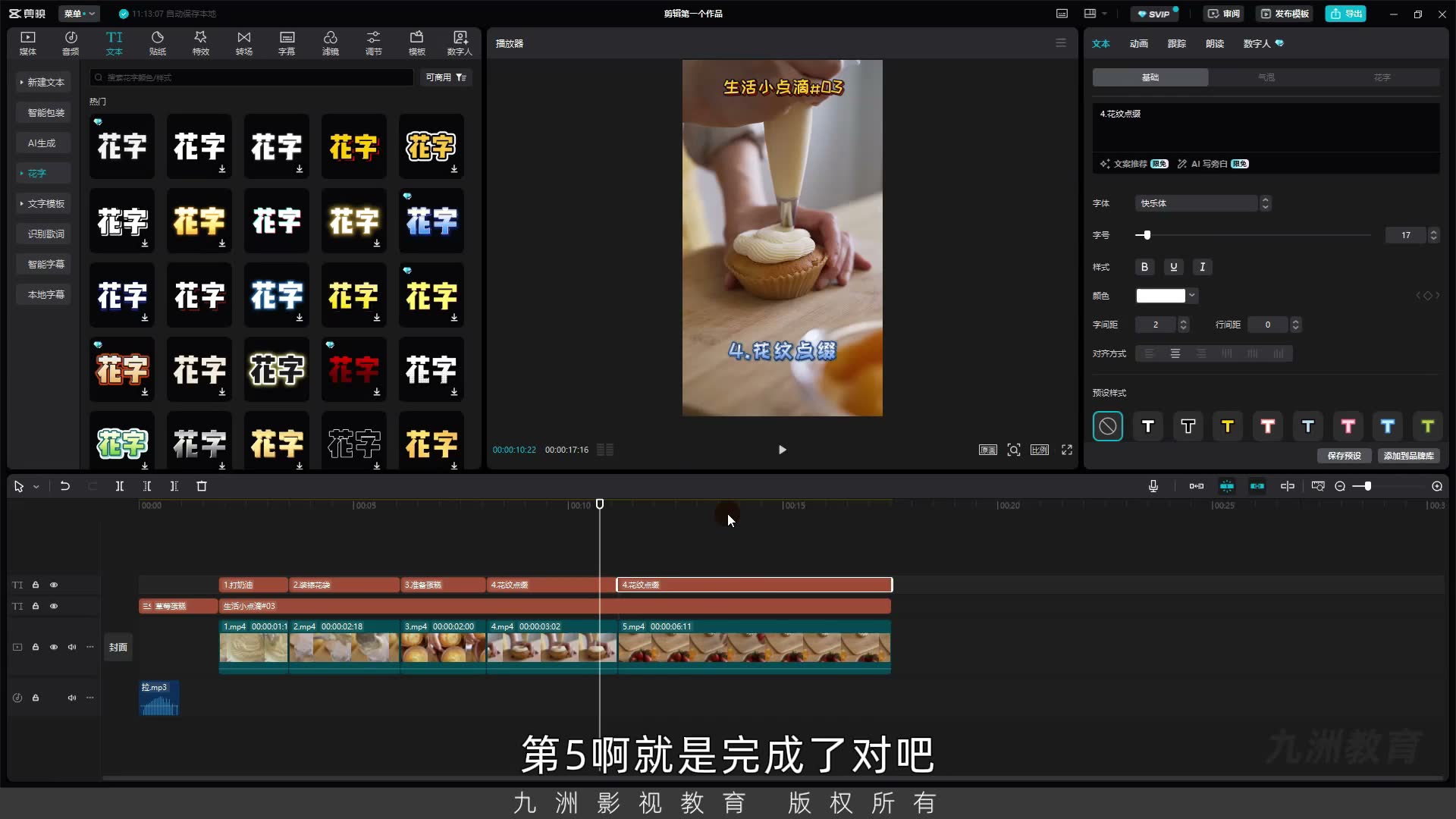1456x819 pixels.
Task: Open the 媒体 media panel
Action: point(28,43)
